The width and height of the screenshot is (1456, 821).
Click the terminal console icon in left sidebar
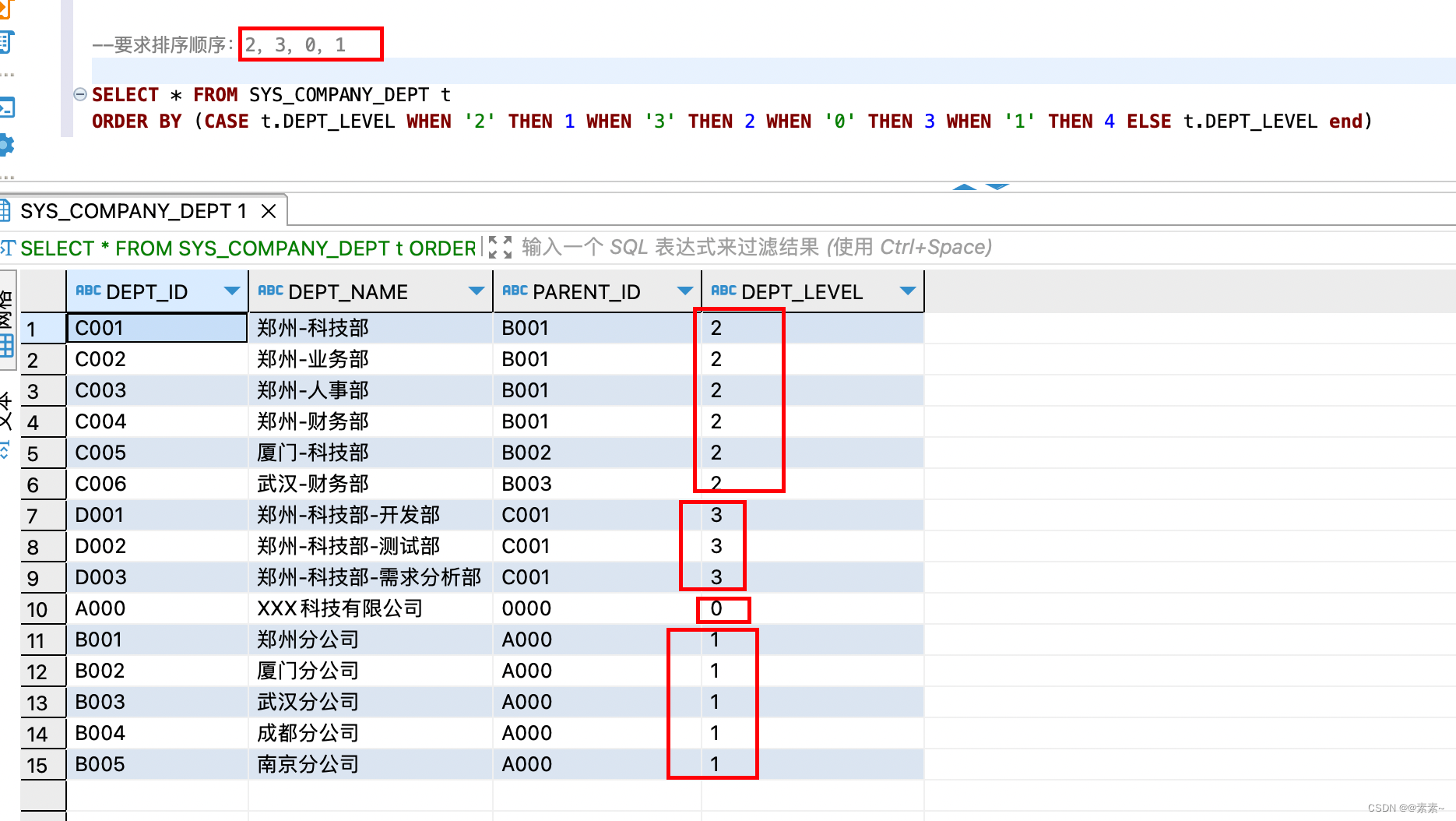6,107
